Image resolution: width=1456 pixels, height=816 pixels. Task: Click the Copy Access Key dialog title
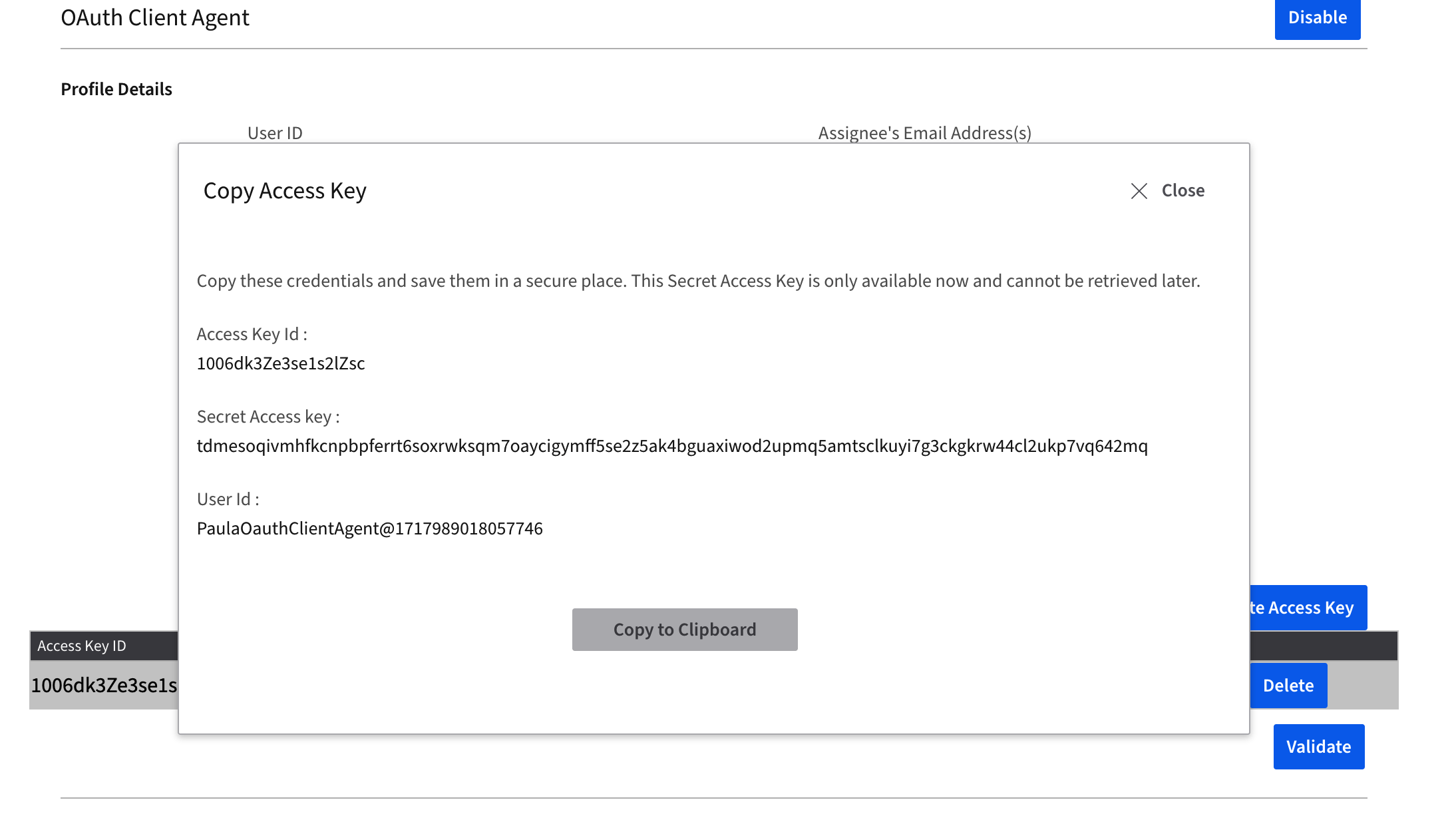[284, 191]
